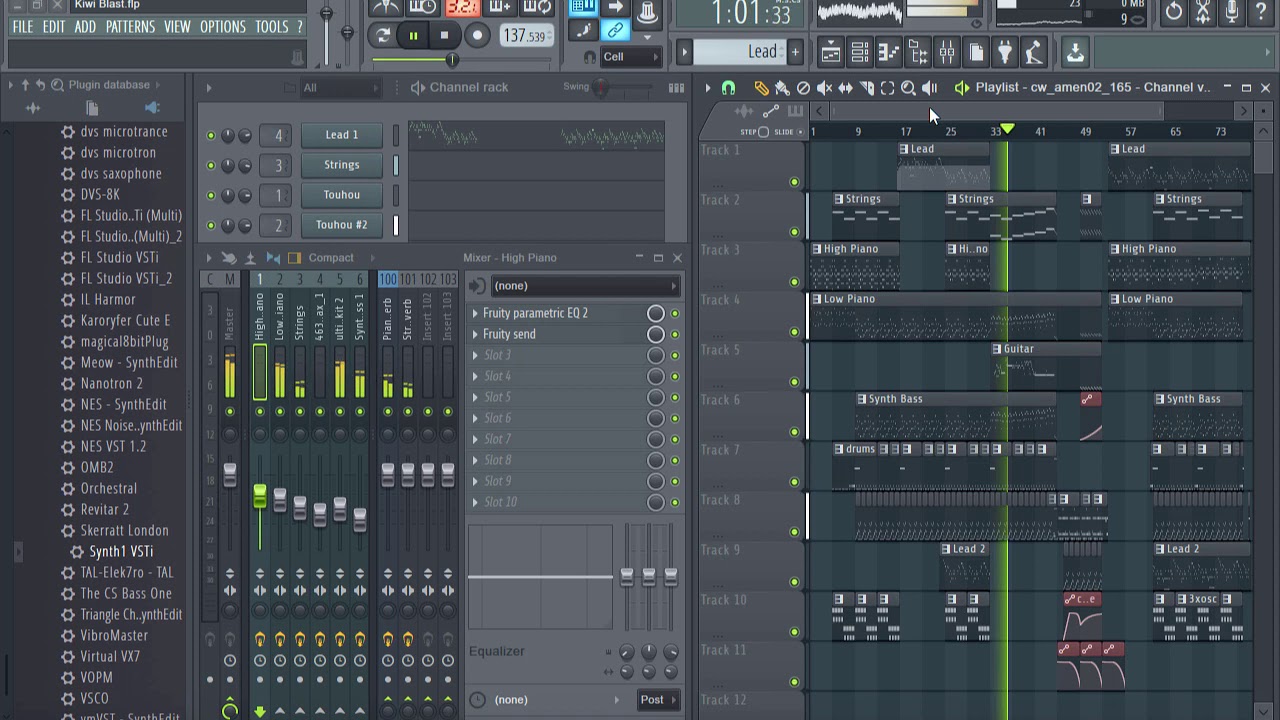Select the Paint brush tool in playlist

(x=782, y=88)
